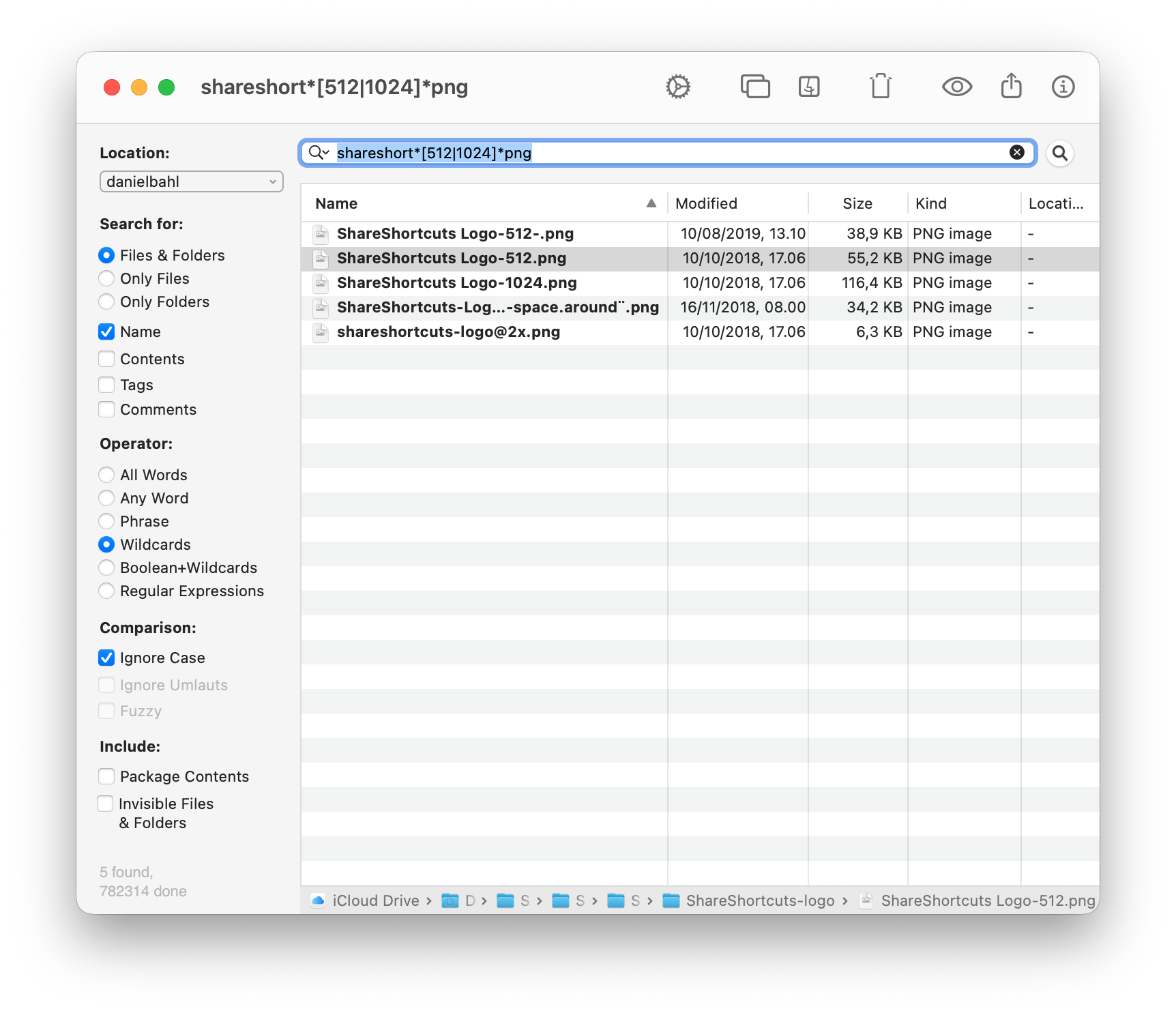Screen dimensions: 1176x1015
Task: Click the new window toolbar icon
Action: pyautogui.click(x=755, y=87)
